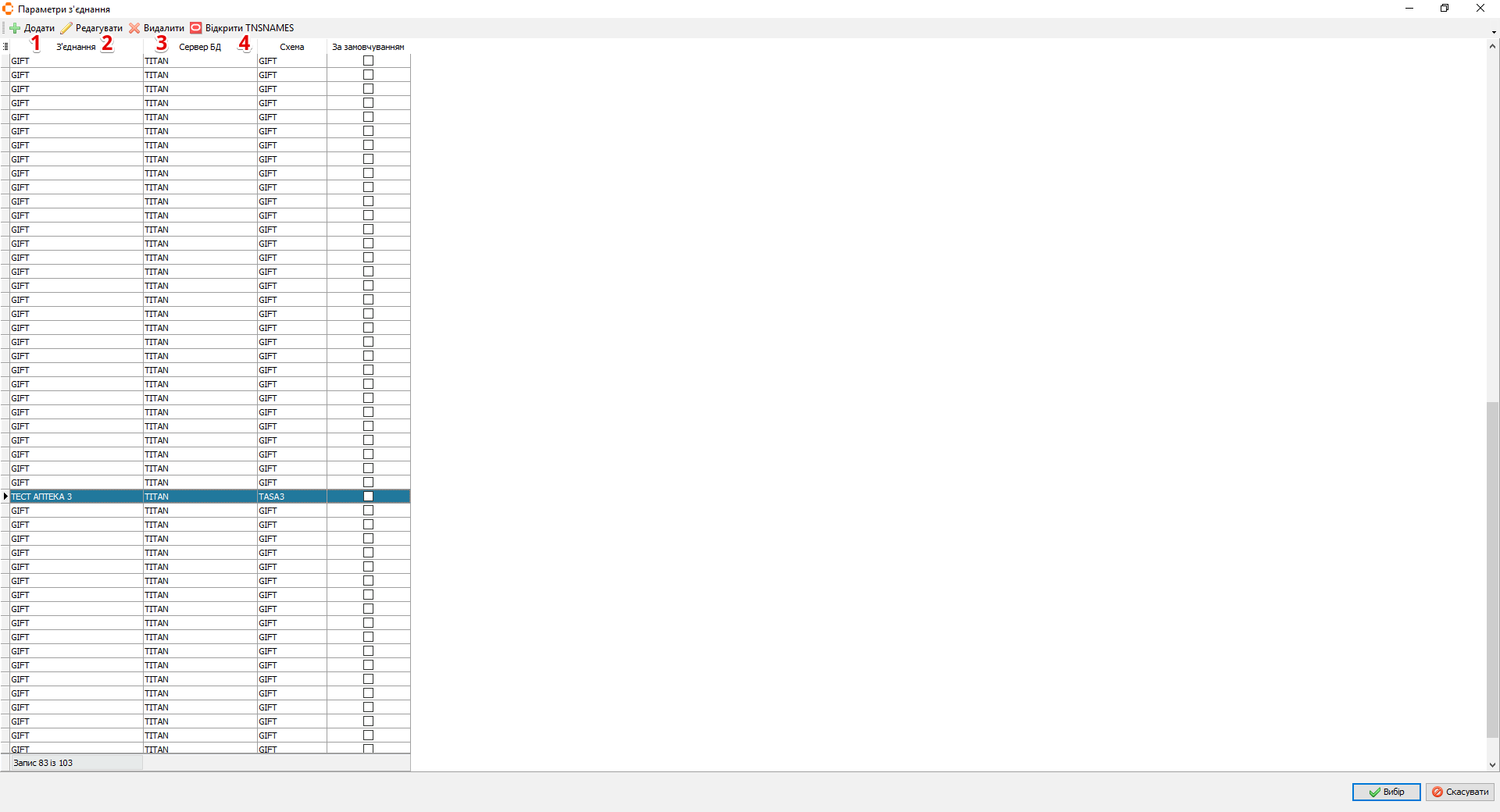Tick the default checkbox in the row below ТЕСТ АПТЕКА 3
This screenshot has height=812, width=1500.
point(368,511)
